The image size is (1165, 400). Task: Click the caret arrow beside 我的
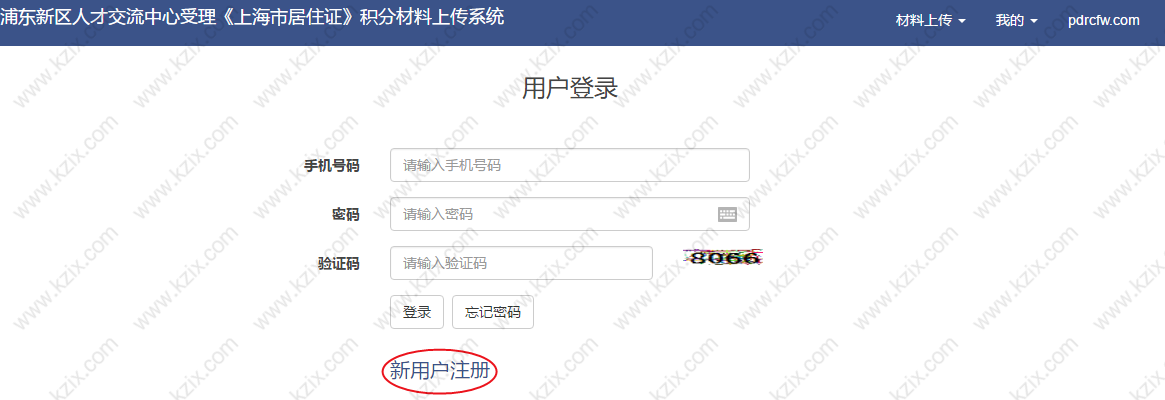pos(1033,22)
